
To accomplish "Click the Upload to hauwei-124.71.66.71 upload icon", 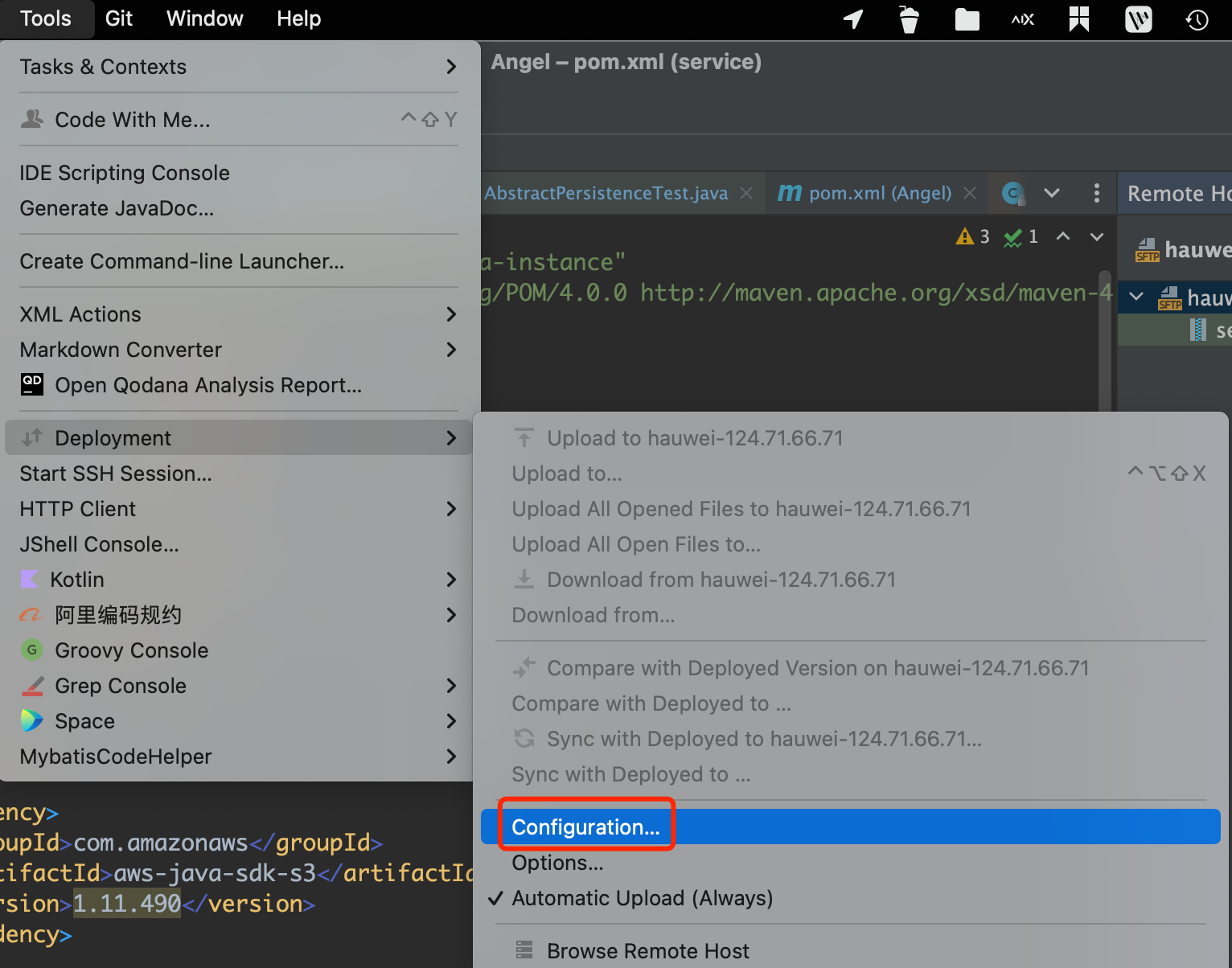I will (x=524, y=437).
